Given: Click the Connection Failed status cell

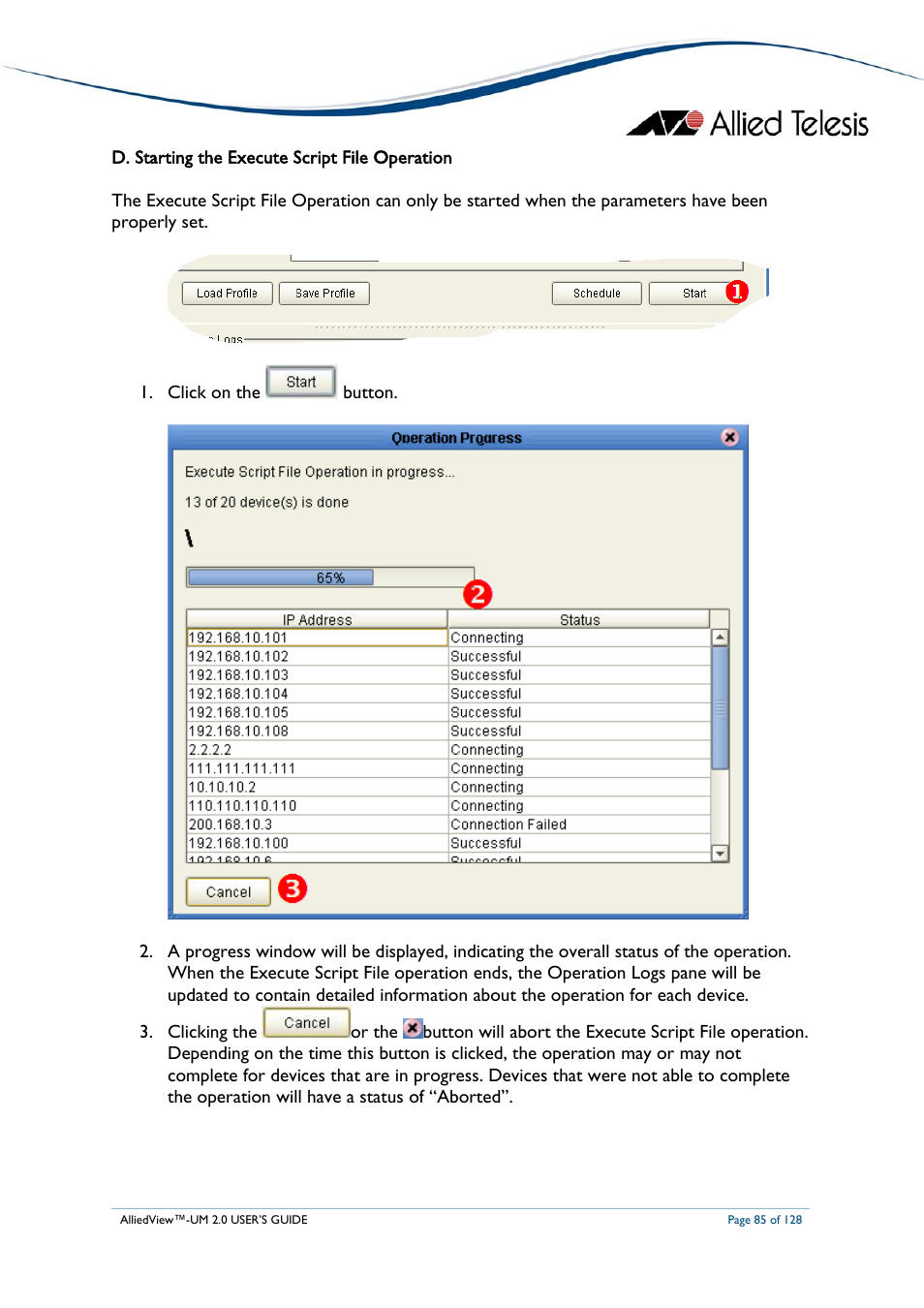Looking at the screenshot, I should pos(579,825).
